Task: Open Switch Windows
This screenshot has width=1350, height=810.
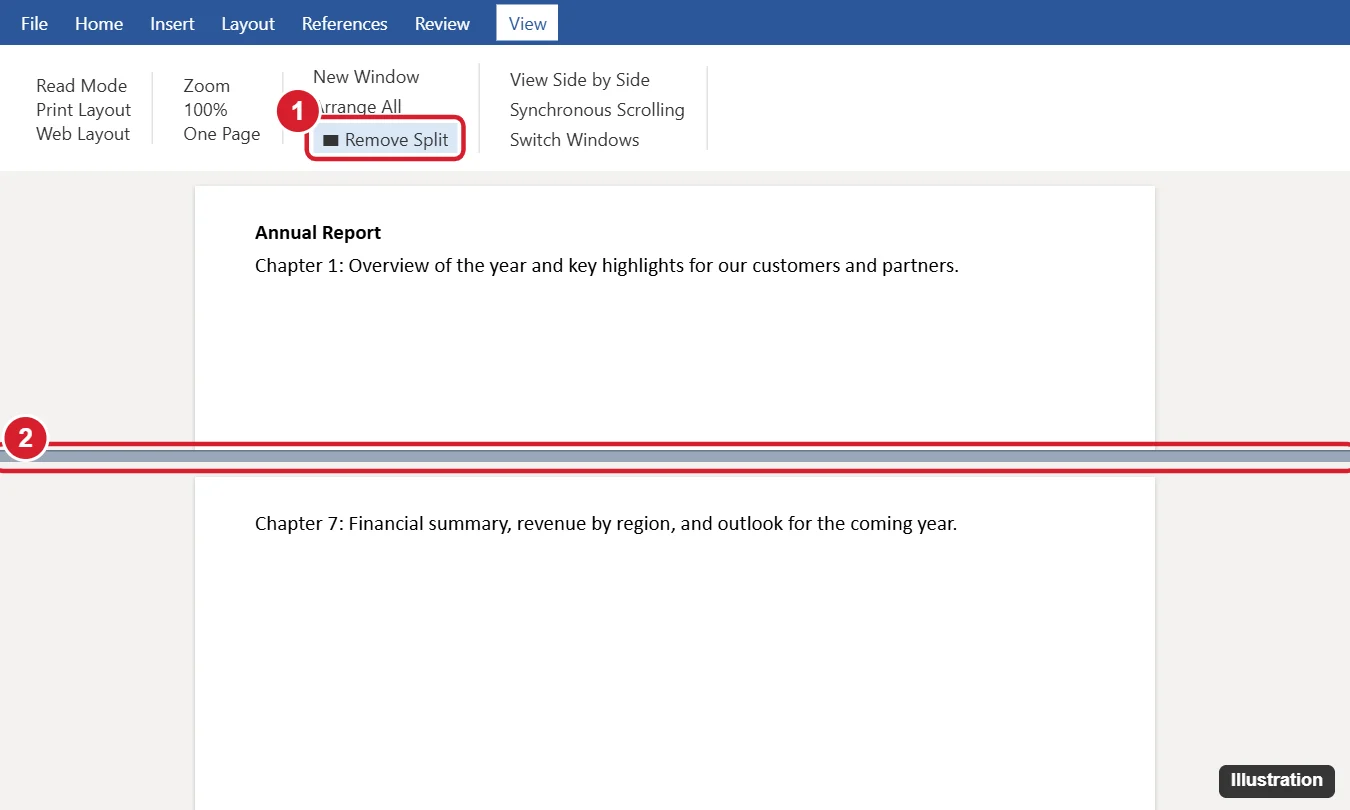Action: pyautogui.click(x=575, y=140)
